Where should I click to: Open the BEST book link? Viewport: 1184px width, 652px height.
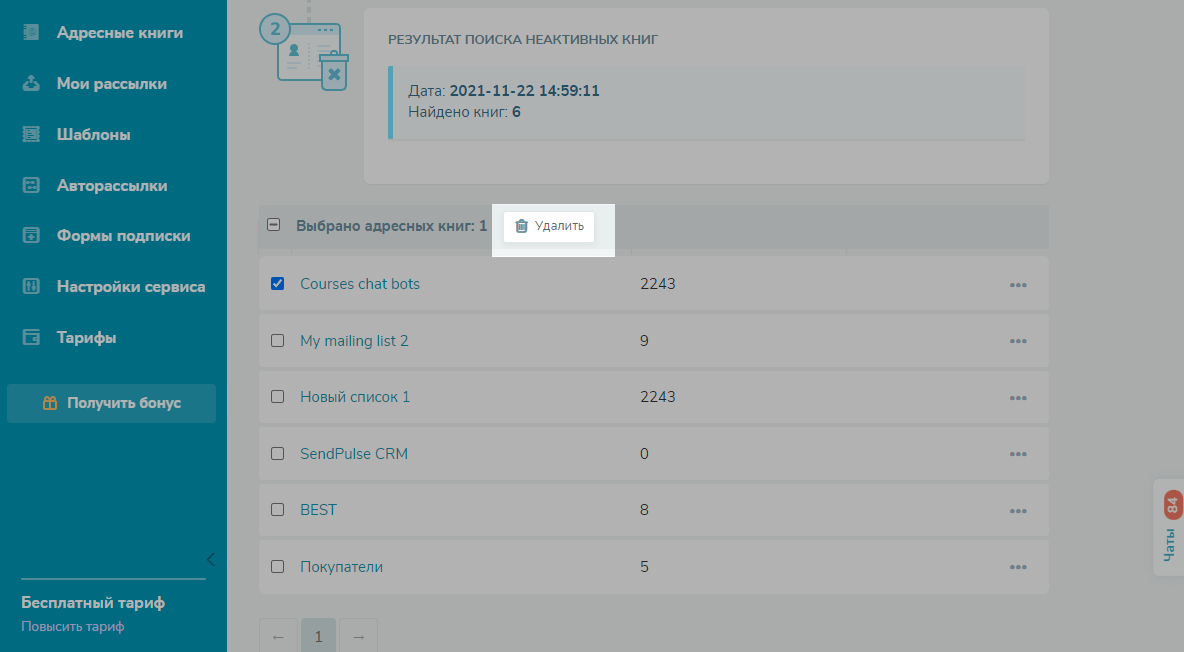318,509
